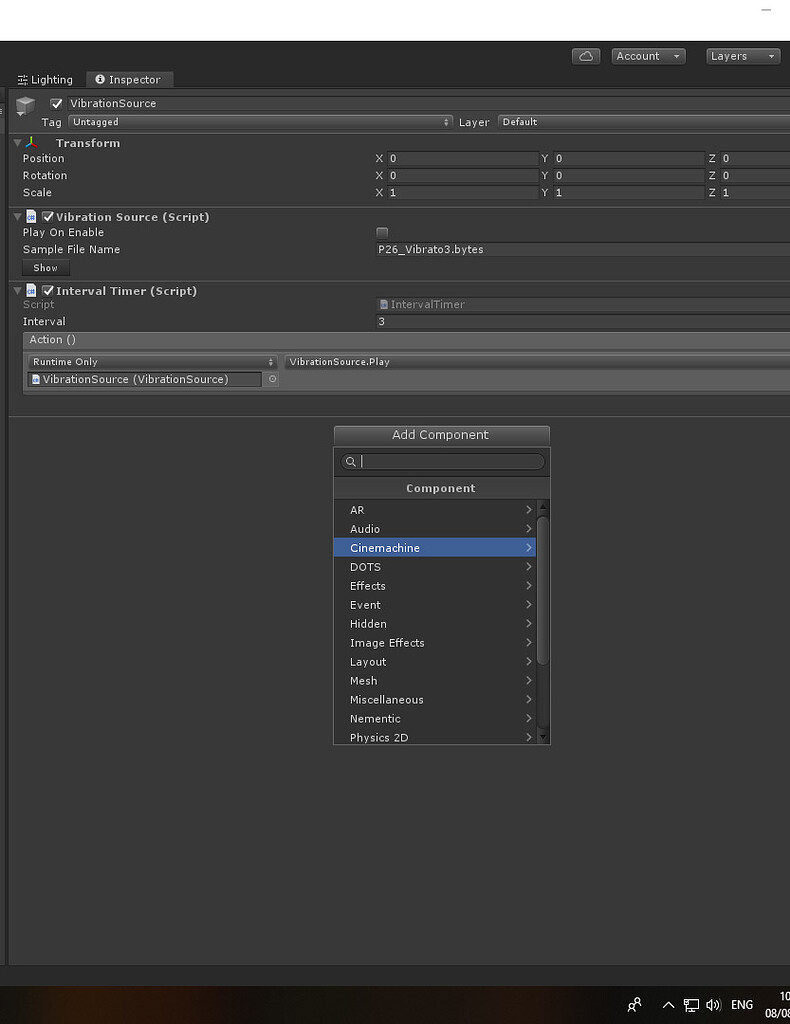Disable the Vibration Source script component

pos(48,217)
